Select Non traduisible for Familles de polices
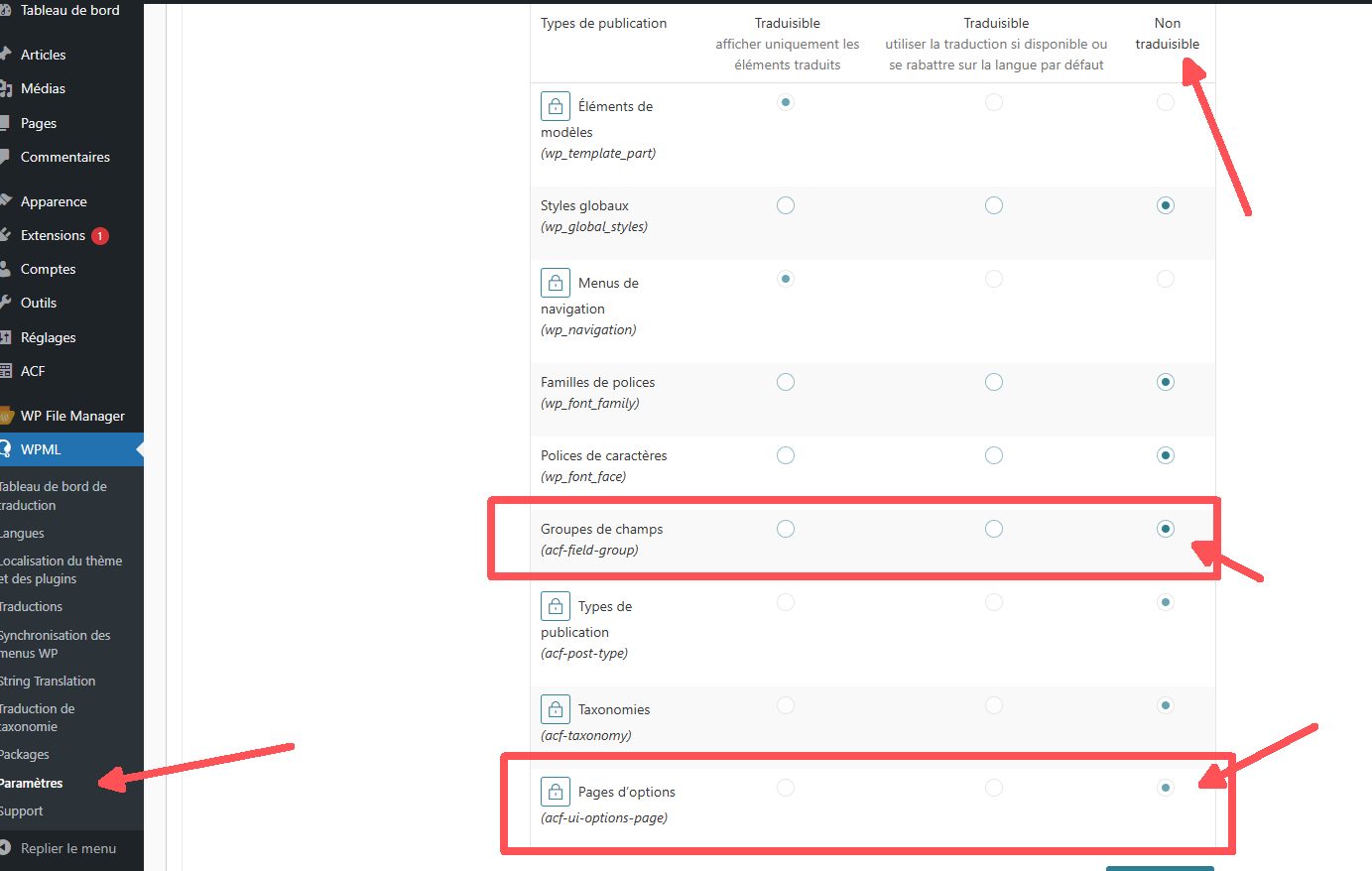Image resolution: width=1372 pixels, height=871 pixels. pyautogui.click(x=1166, y=382)
